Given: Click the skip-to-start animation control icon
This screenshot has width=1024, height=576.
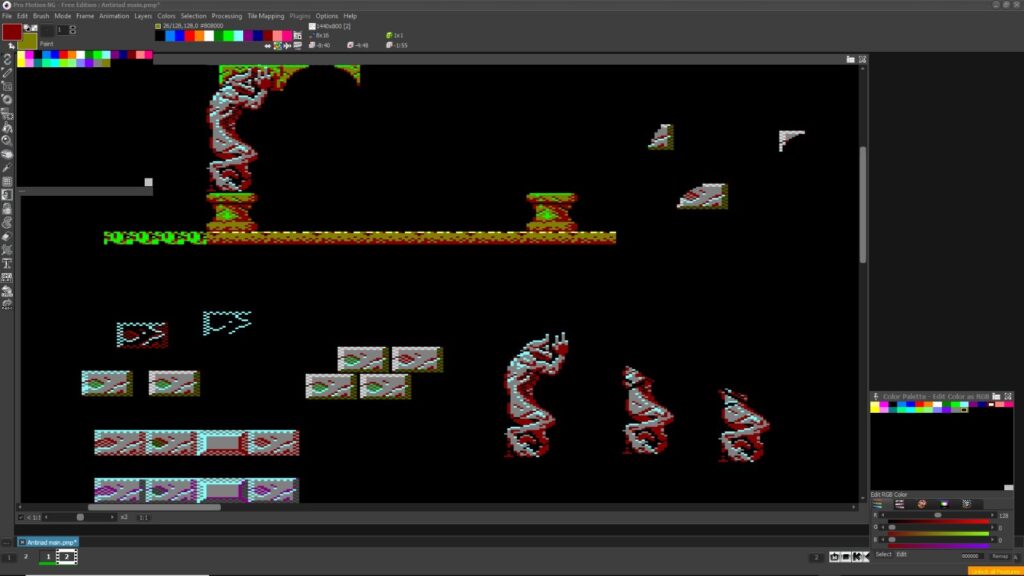Looking at the screenshot, I should [x=857, y=557].
